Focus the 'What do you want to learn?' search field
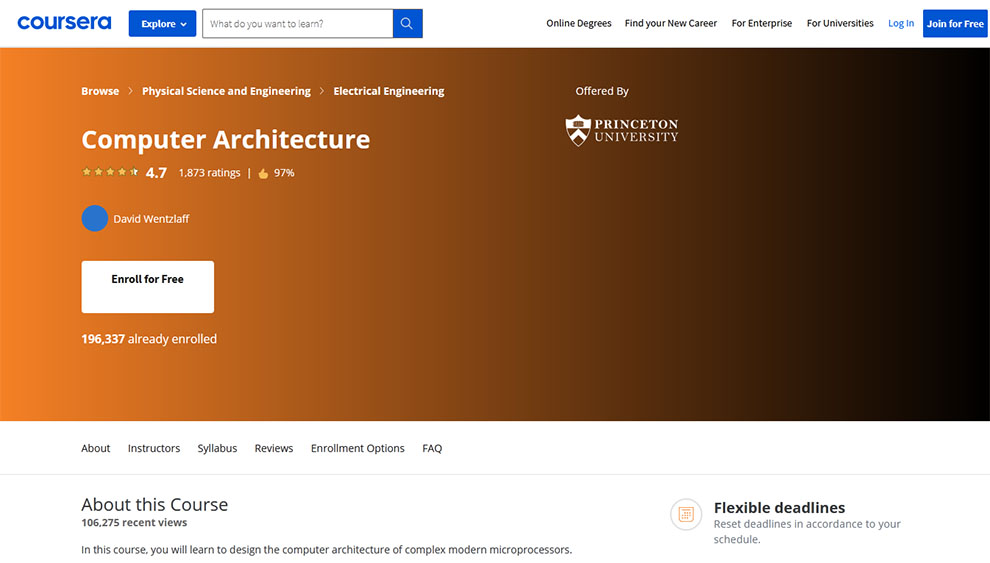This screenshot has width=990, height=563. click(x=297, y=23)
